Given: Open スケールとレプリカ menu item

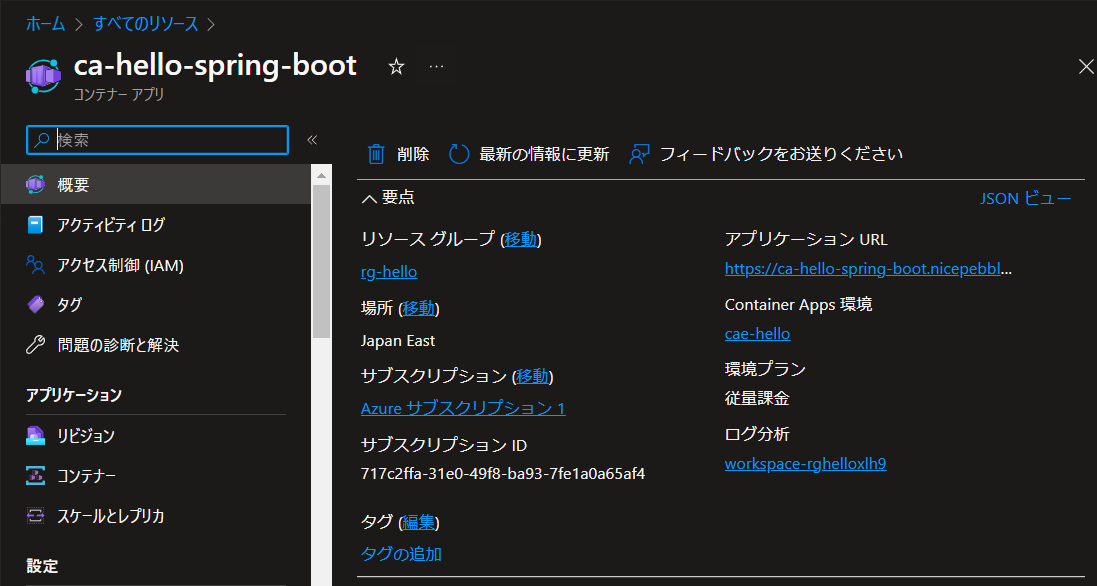Looking at the screenshot, I should (156, 516).
